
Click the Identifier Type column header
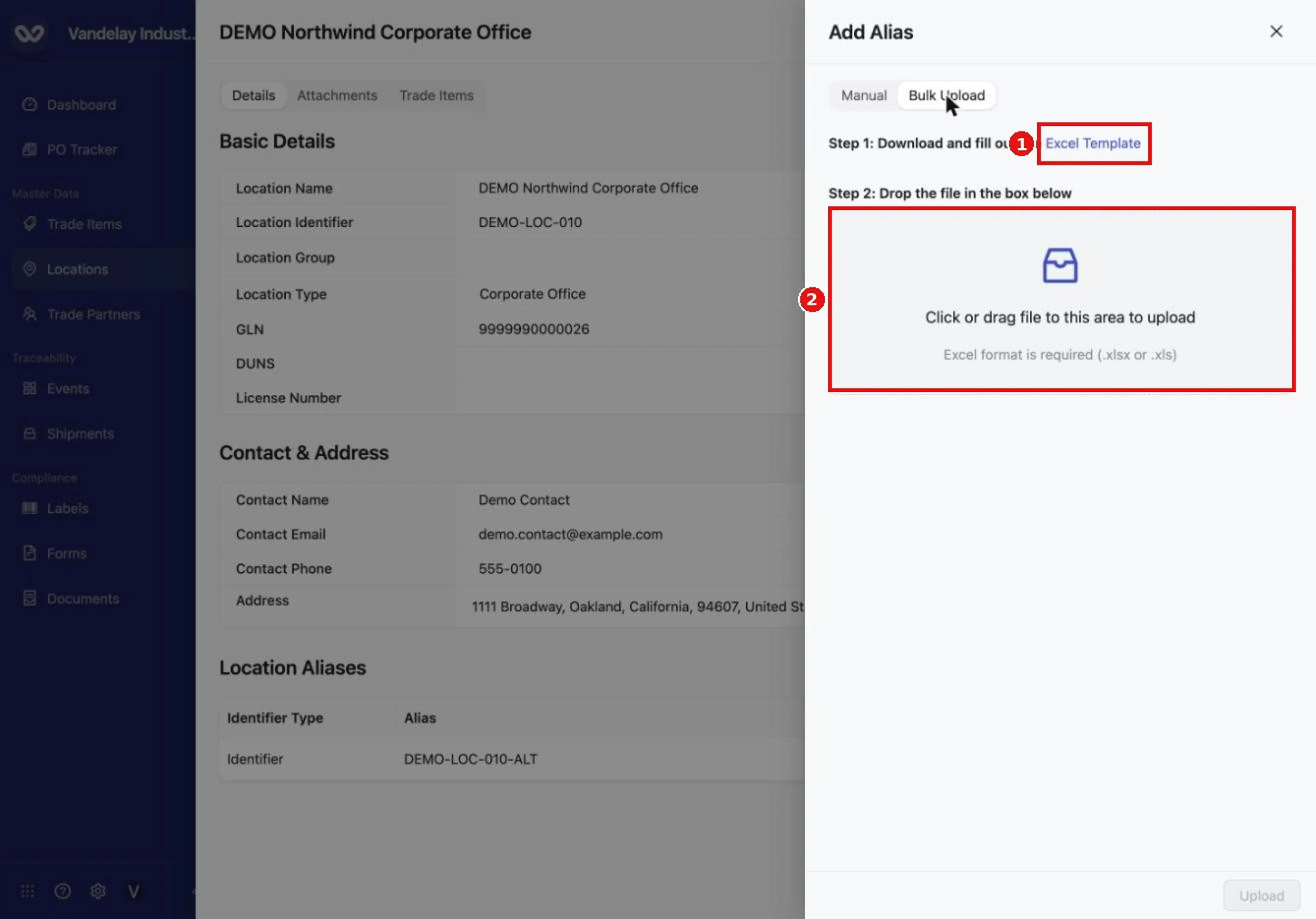pos(275,718)
